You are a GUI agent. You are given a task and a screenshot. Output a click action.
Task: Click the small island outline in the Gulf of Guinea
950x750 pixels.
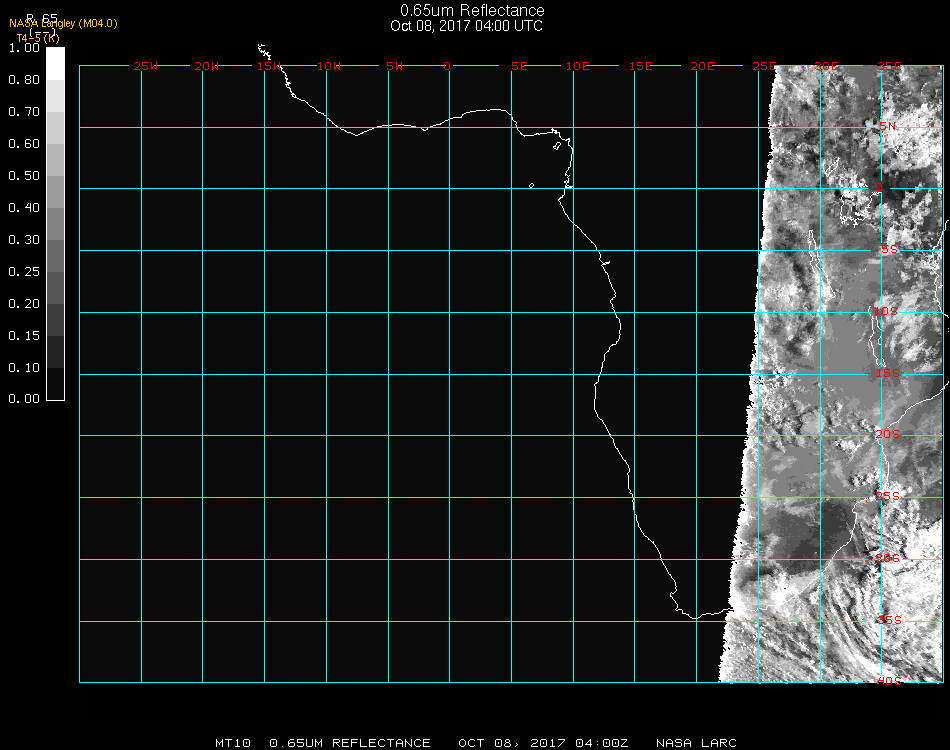pos(531,185)
